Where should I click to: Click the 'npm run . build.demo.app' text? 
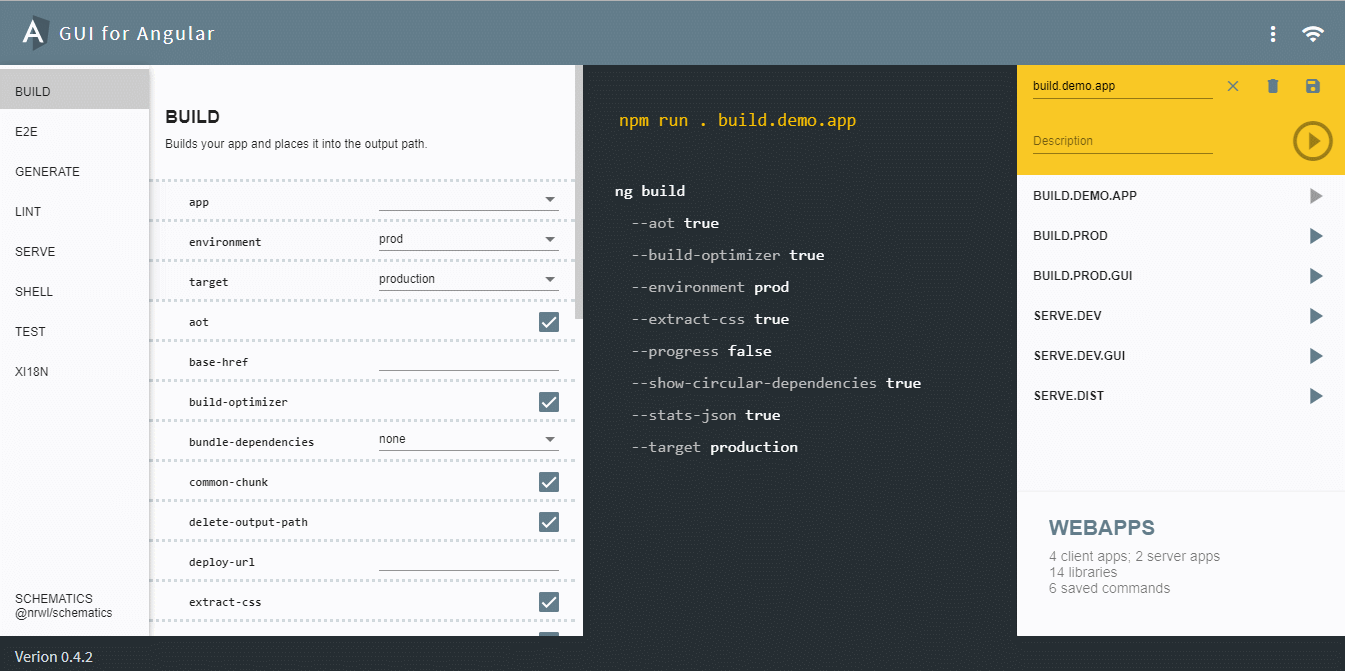[738, 120]
